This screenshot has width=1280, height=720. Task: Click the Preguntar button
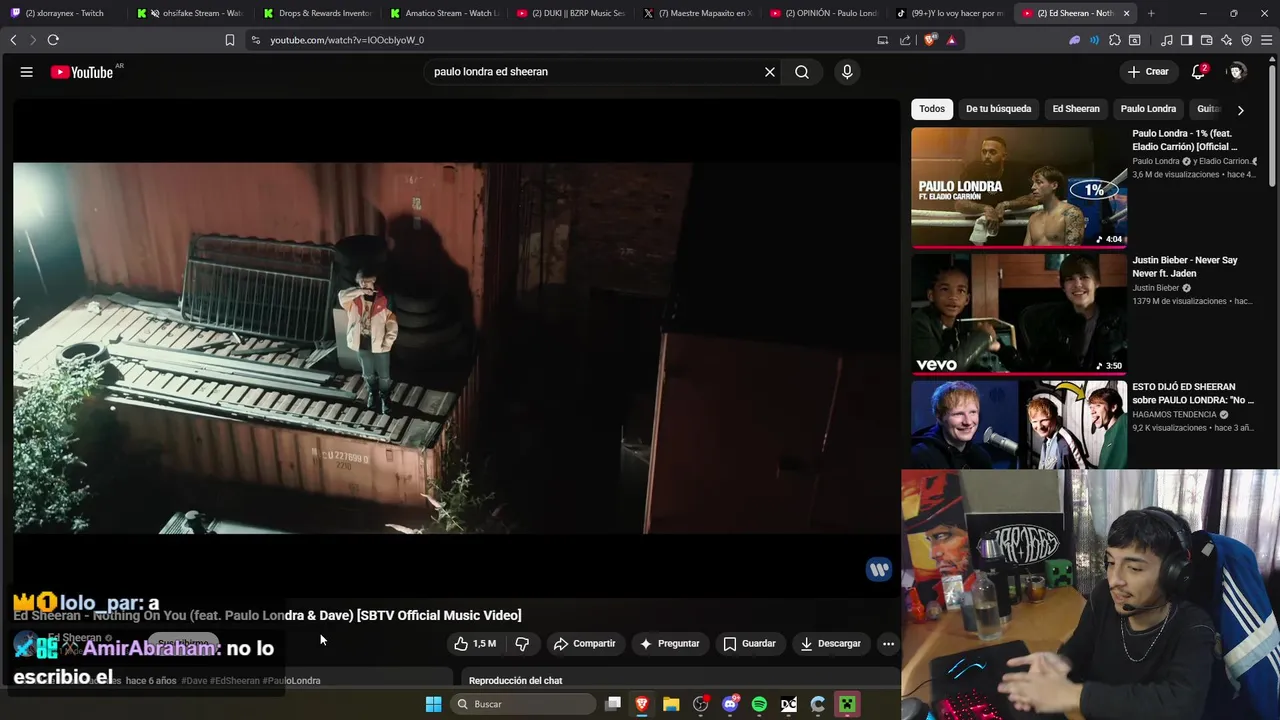pyautogui.click(x=669, y=644)
